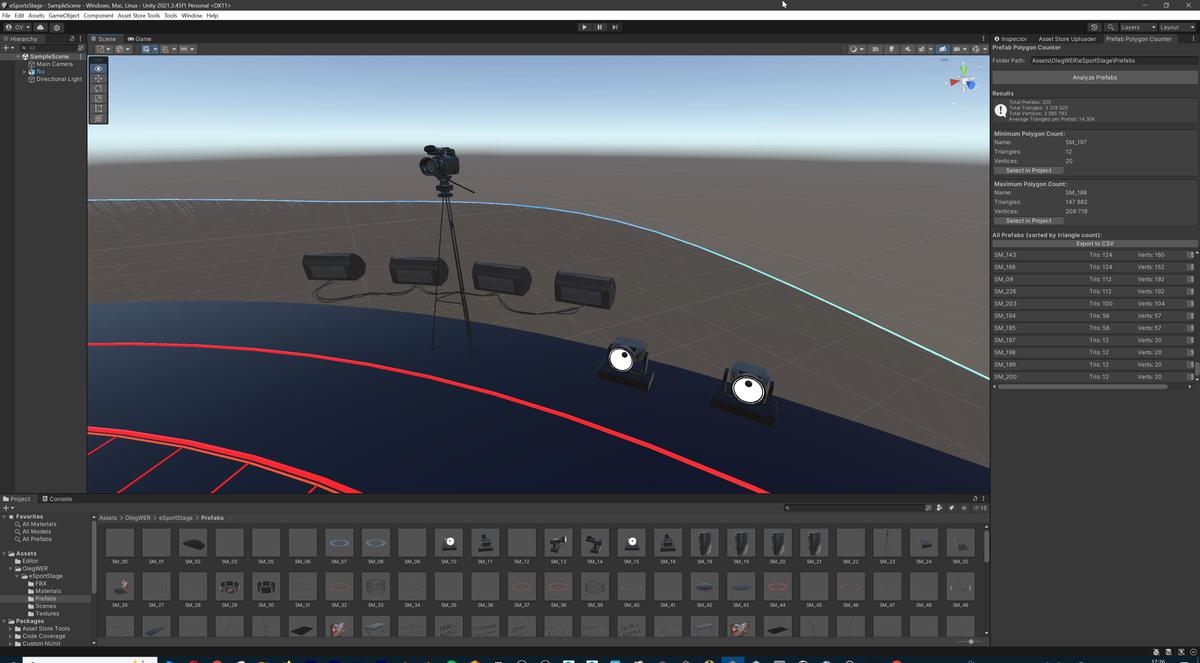Screen dimensions: 1200x663
Task: Open the GameObject menu
Action: (64, 16)
